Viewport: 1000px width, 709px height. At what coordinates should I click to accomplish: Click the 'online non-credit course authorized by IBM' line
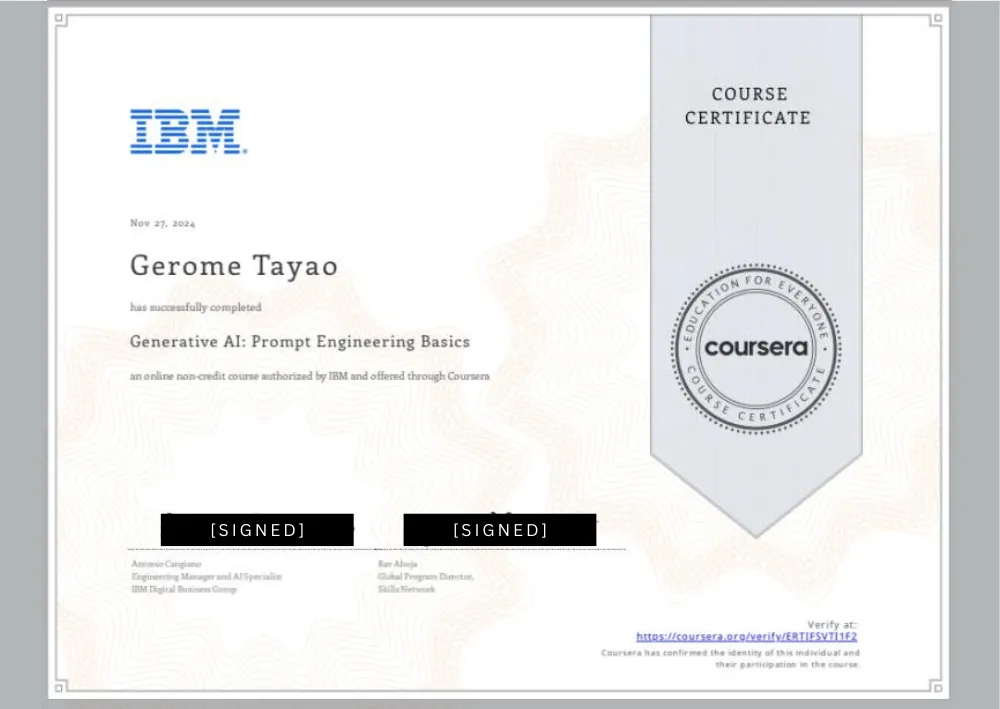309,376
